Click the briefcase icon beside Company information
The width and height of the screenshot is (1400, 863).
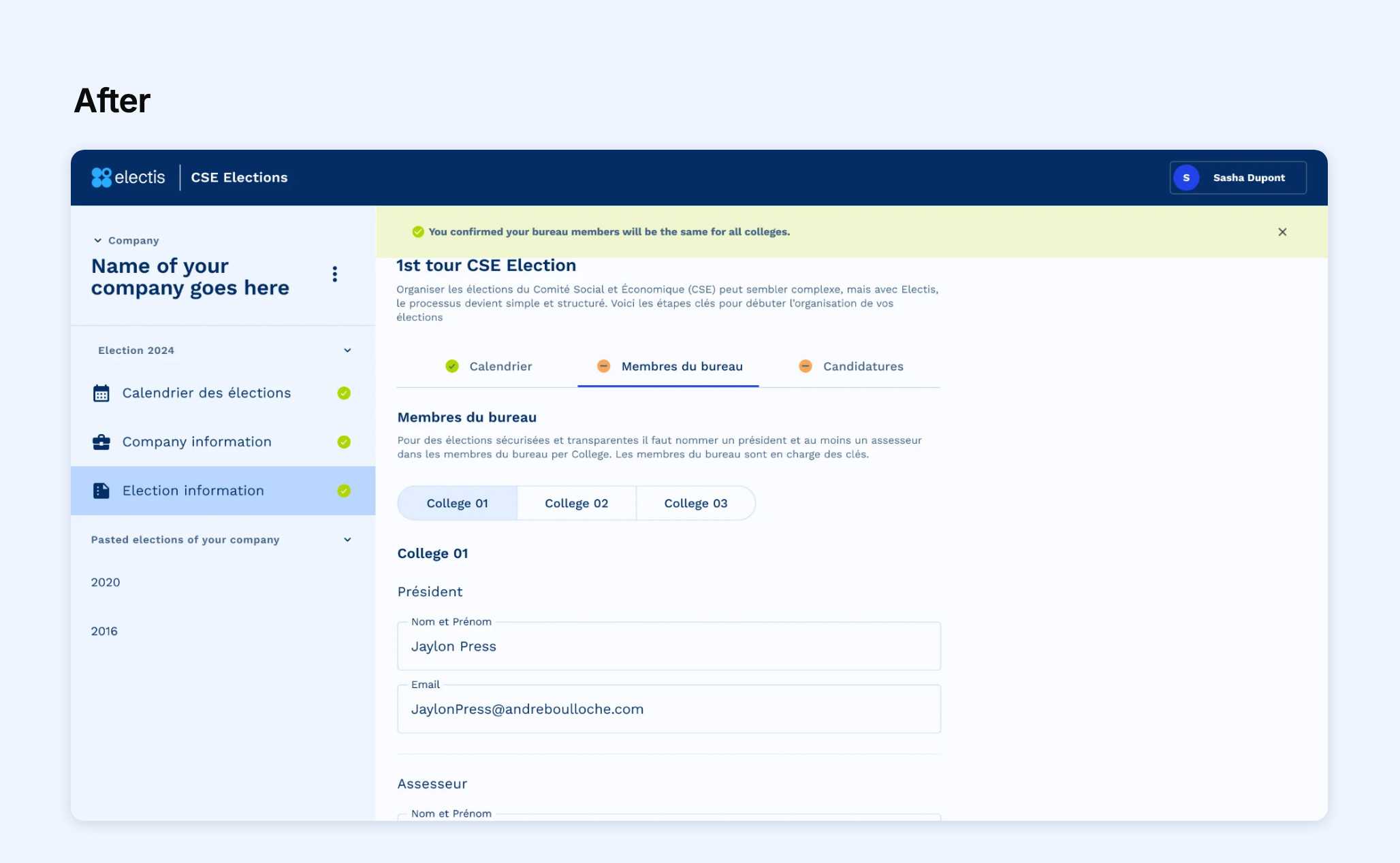[101, 442]
